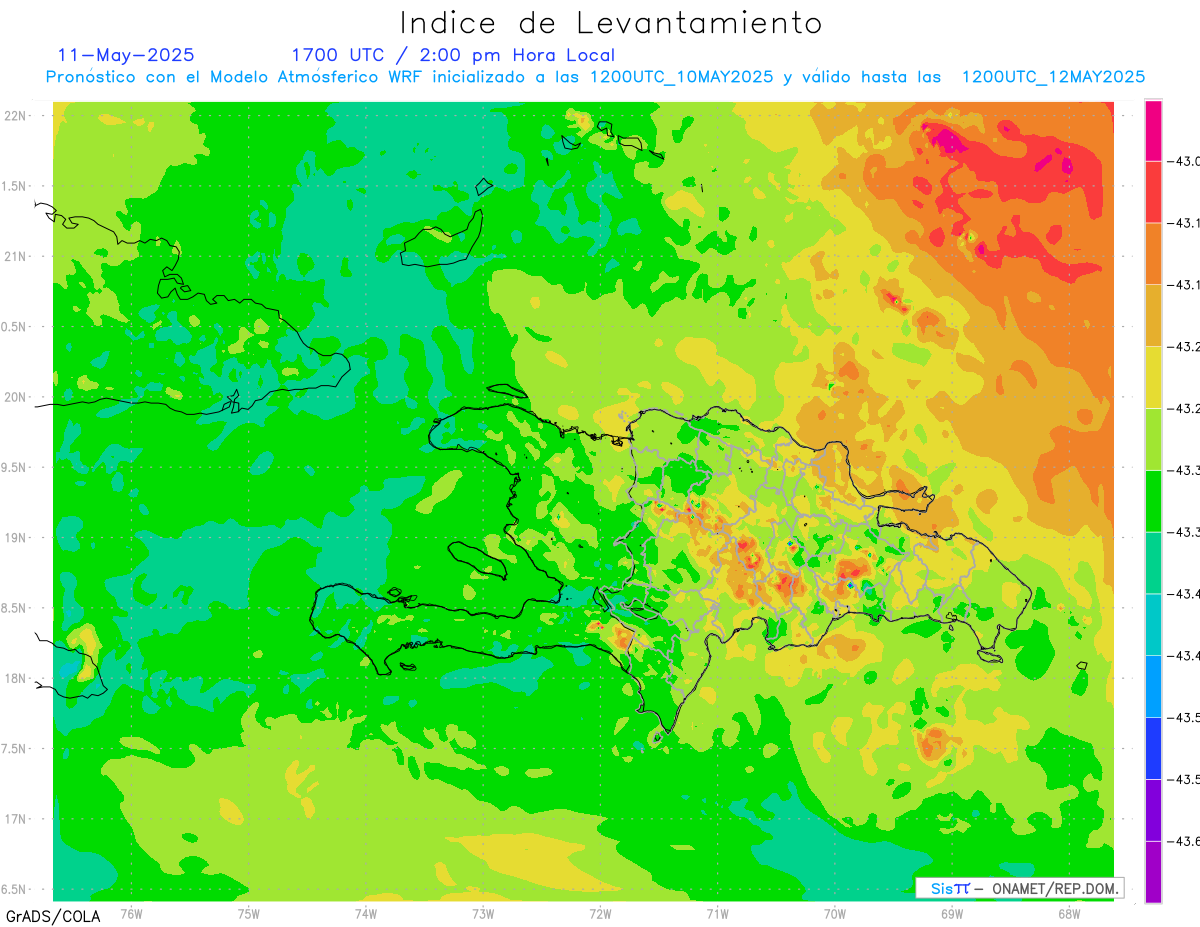1200x927 pixels.
Task: Click the '70W' longitude label
Action: [835, 913]
